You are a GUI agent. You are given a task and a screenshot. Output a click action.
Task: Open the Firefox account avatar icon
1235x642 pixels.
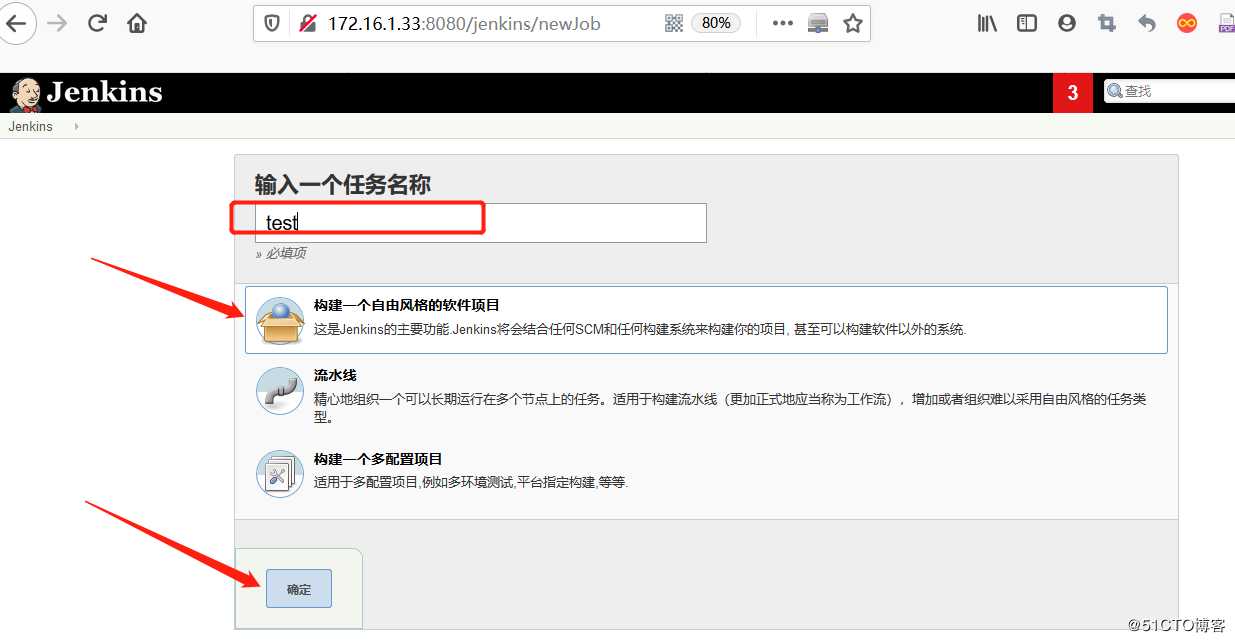click(x=1067, y=23)
